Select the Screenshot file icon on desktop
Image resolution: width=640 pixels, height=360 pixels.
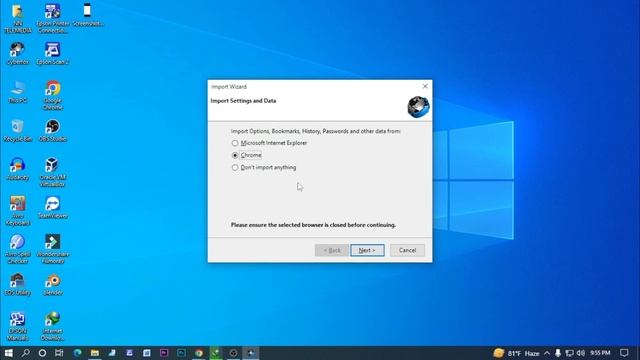(87, 16)
